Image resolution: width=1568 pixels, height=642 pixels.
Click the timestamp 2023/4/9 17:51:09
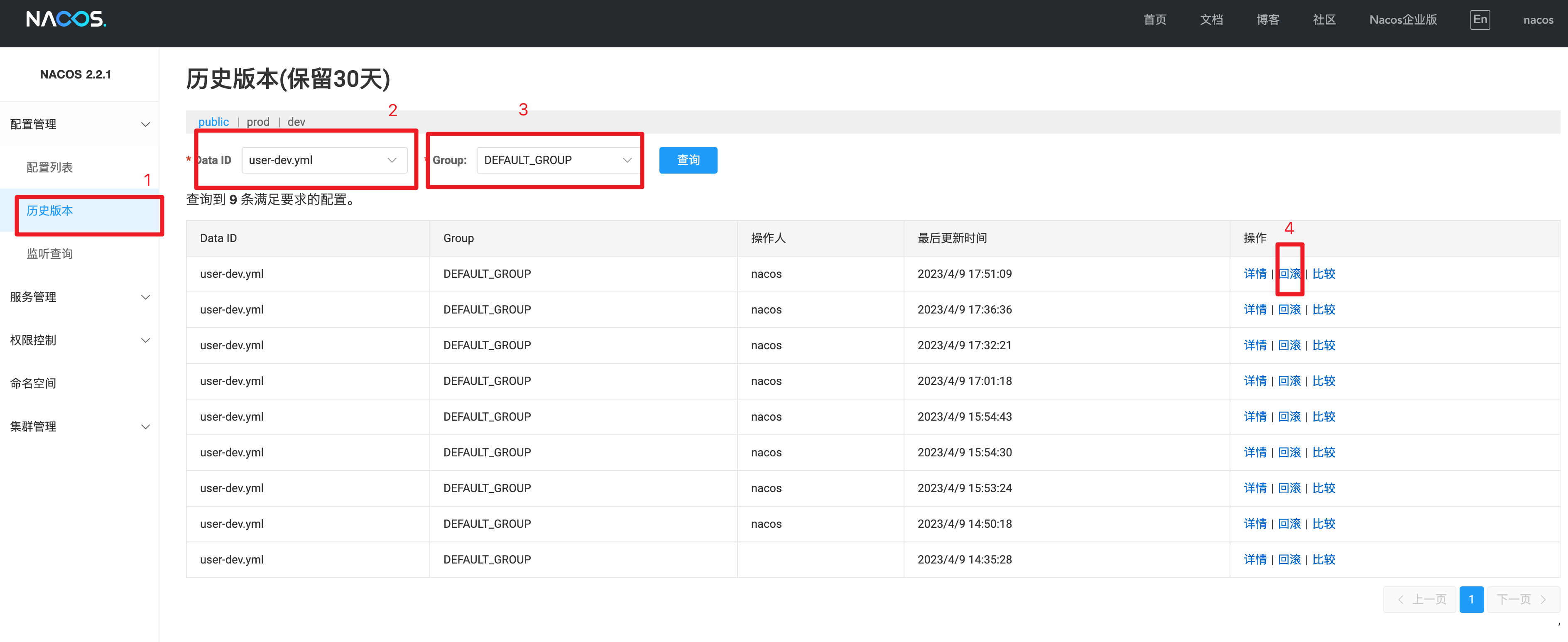964,274
